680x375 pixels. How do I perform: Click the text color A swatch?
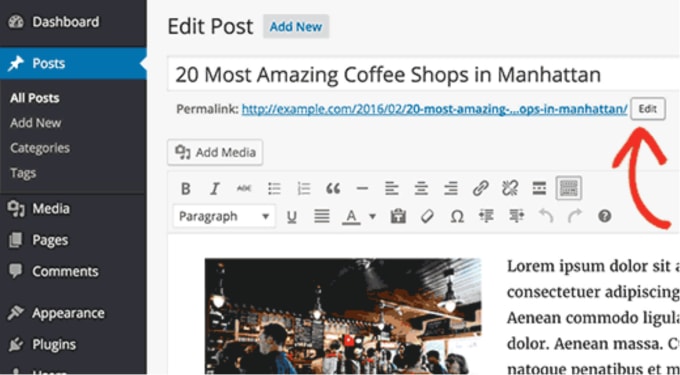351,216
